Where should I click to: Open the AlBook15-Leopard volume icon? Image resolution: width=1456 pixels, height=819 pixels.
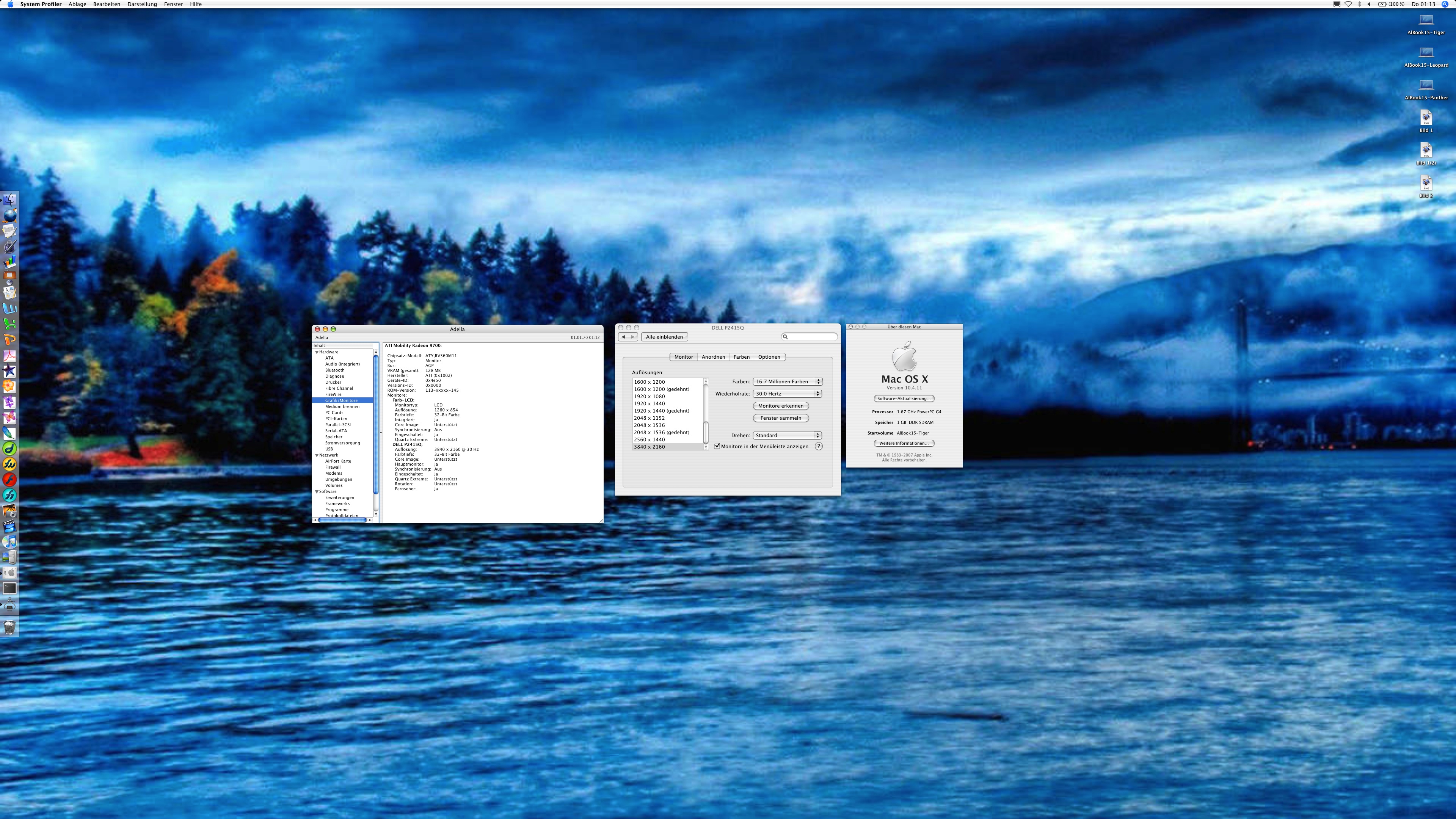pos(1426,54)
